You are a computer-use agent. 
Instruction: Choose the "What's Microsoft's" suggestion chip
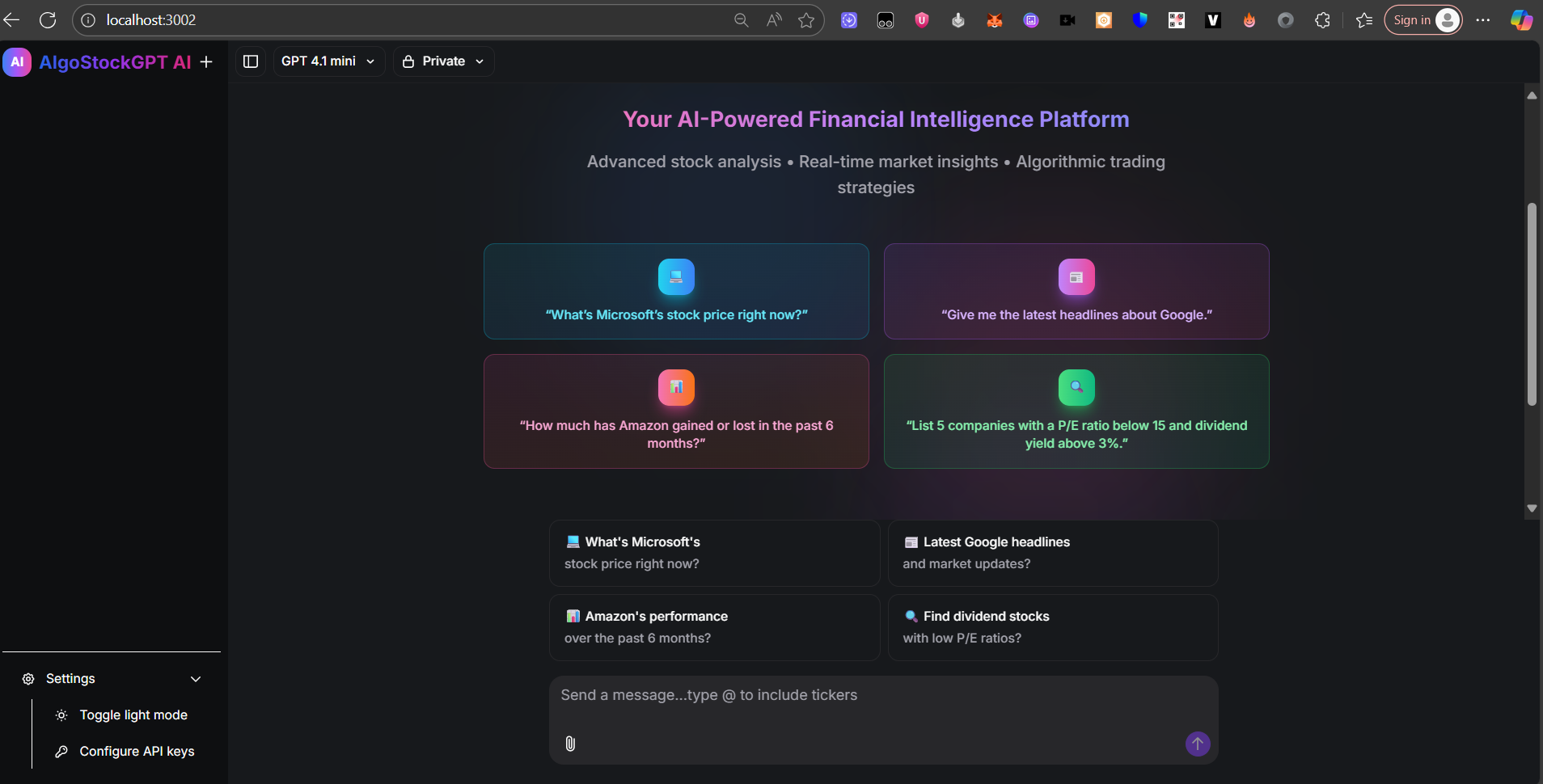click(x=715, y=553)
